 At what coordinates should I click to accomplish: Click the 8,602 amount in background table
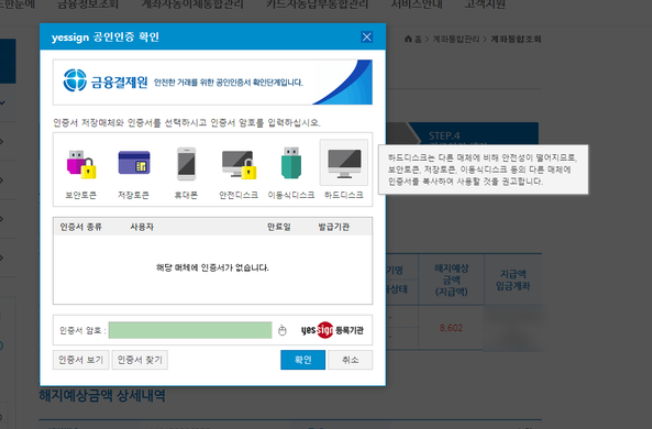click(451, 328)
